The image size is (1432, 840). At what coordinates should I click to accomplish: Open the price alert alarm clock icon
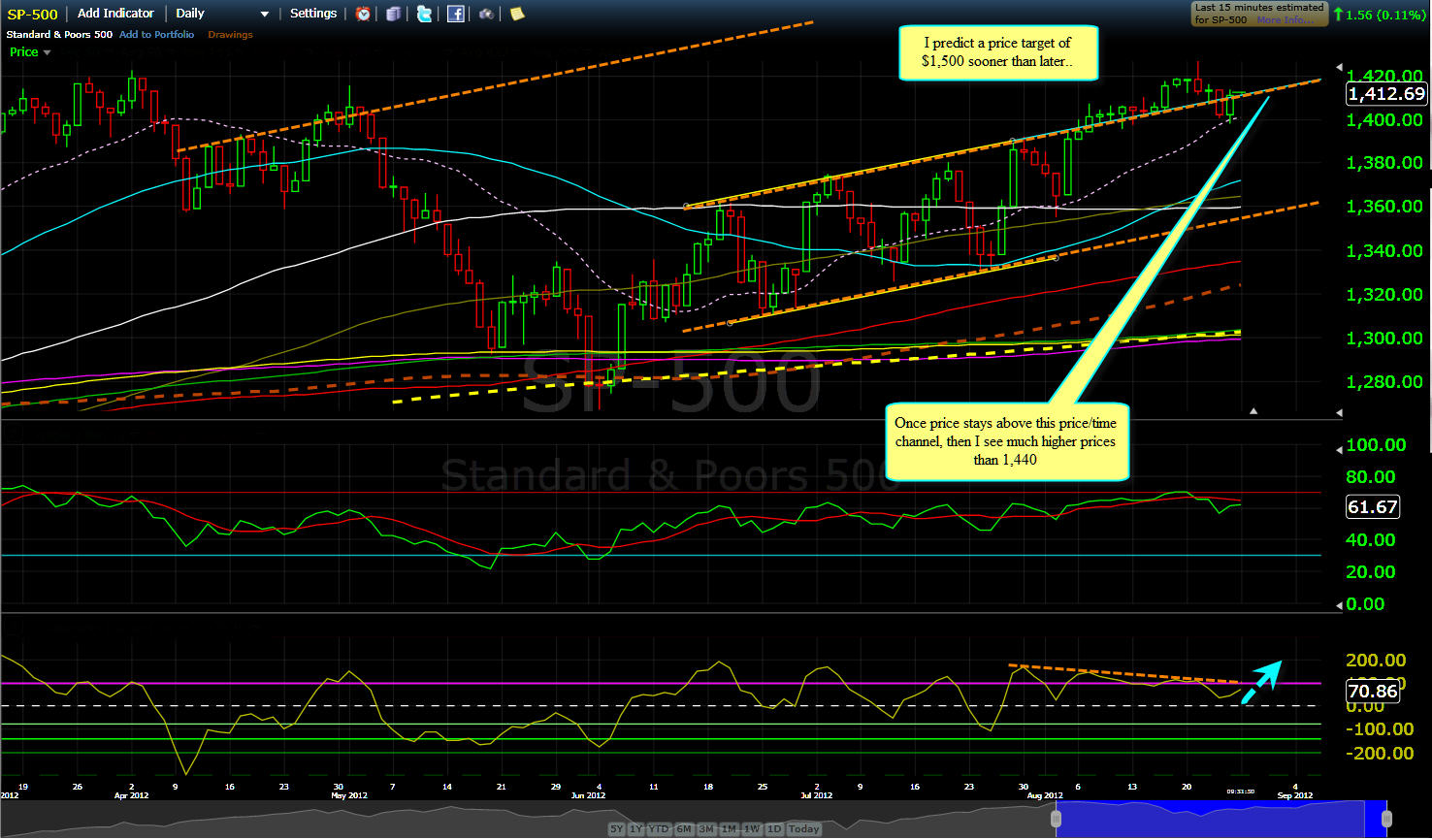point(363,14)
